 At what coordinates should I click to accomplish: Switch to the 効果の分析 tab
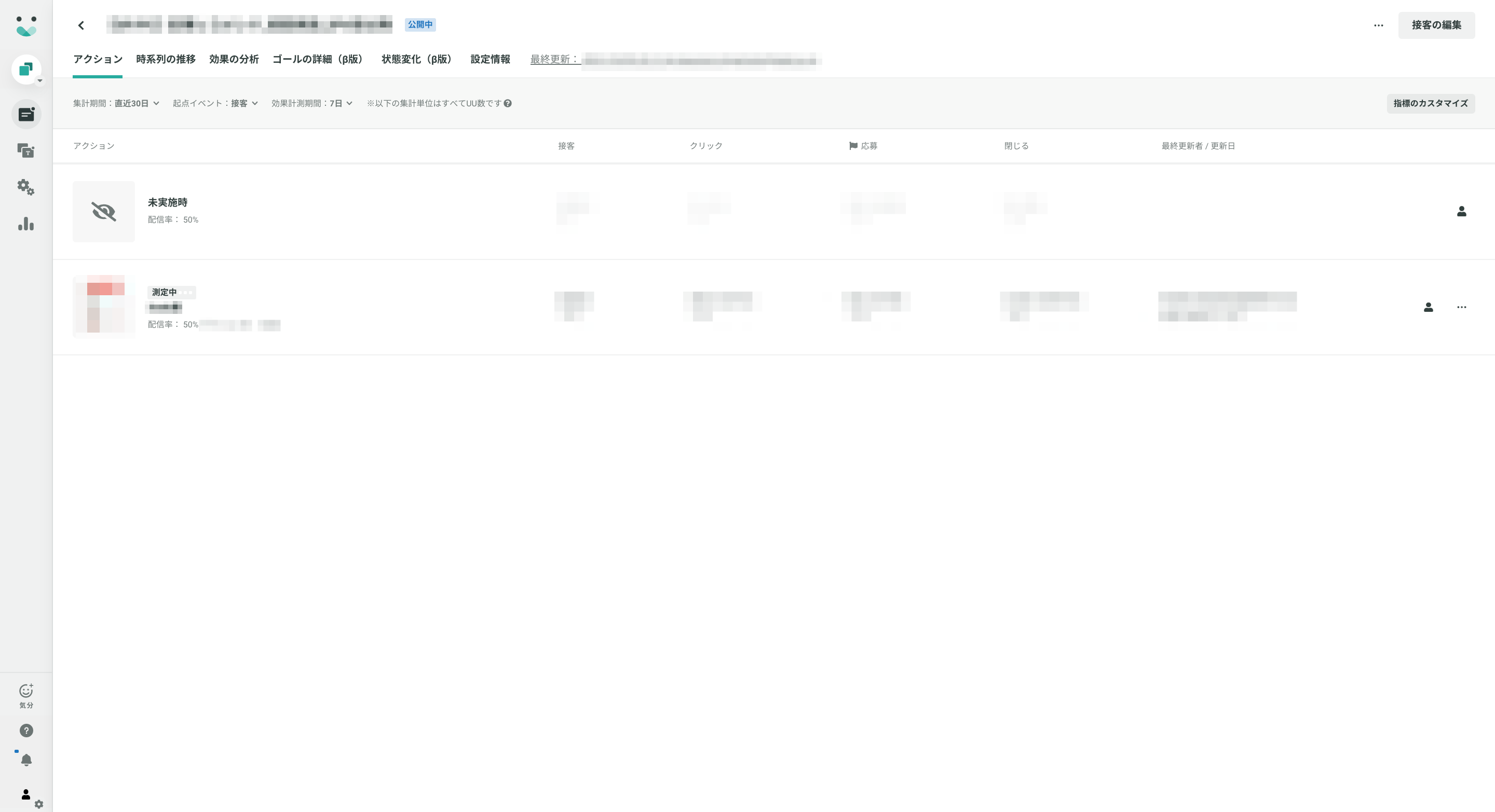coord(234,59)
